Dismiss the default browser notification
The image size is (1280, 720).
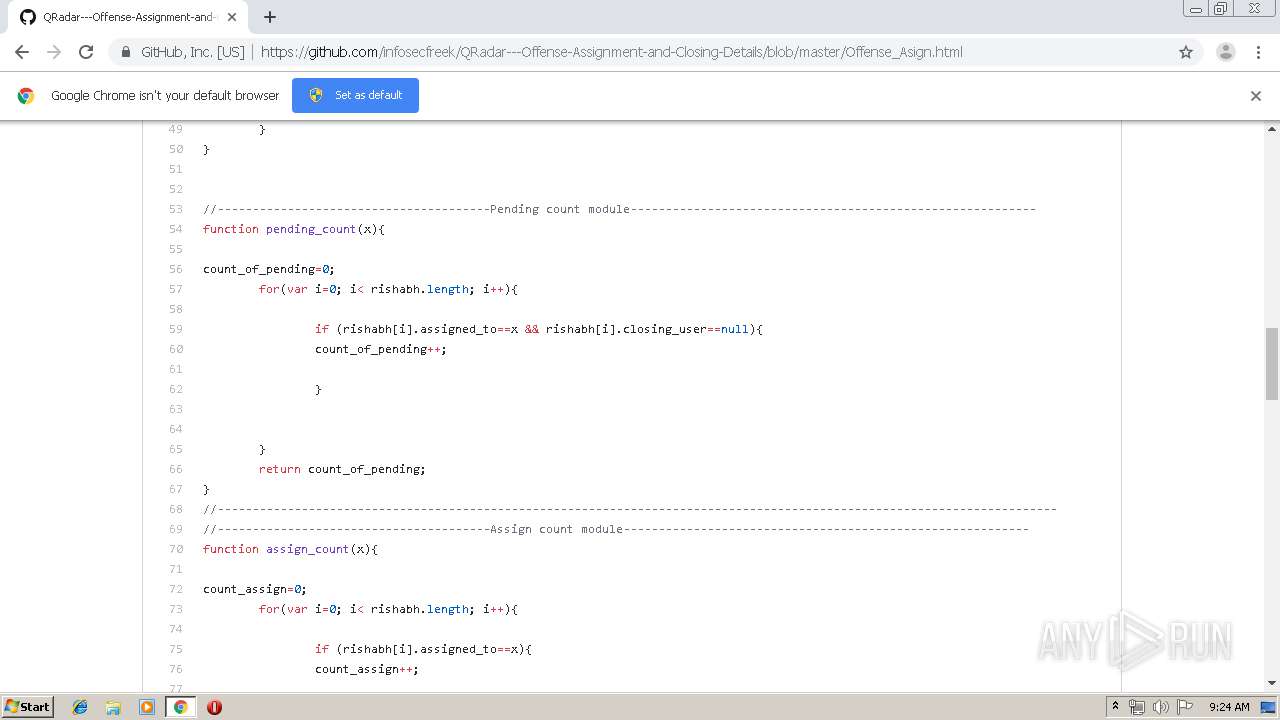(1256, 96)
